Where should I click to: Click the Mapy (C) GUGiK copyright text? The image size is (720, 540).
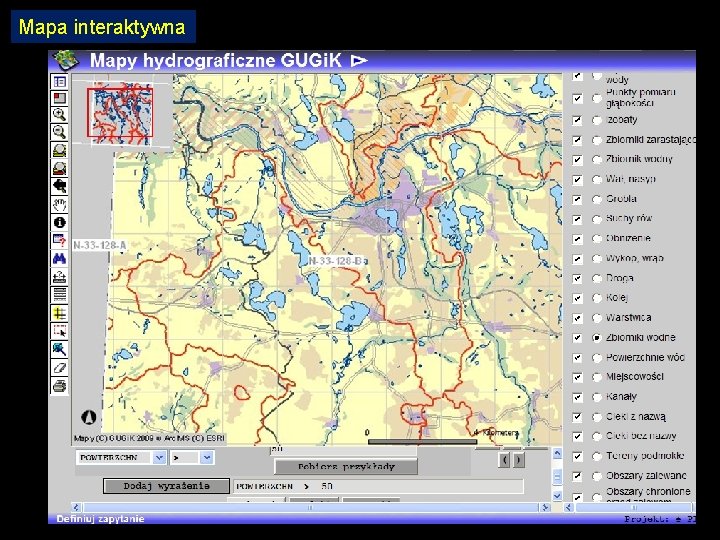tap(149, 438)
